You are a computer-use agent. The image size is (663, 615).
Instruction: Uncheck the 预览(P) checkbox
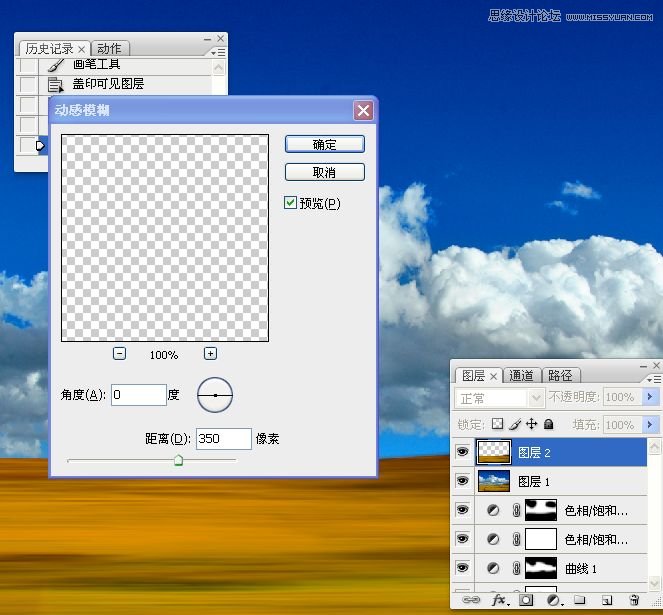[x=290, y=203]
